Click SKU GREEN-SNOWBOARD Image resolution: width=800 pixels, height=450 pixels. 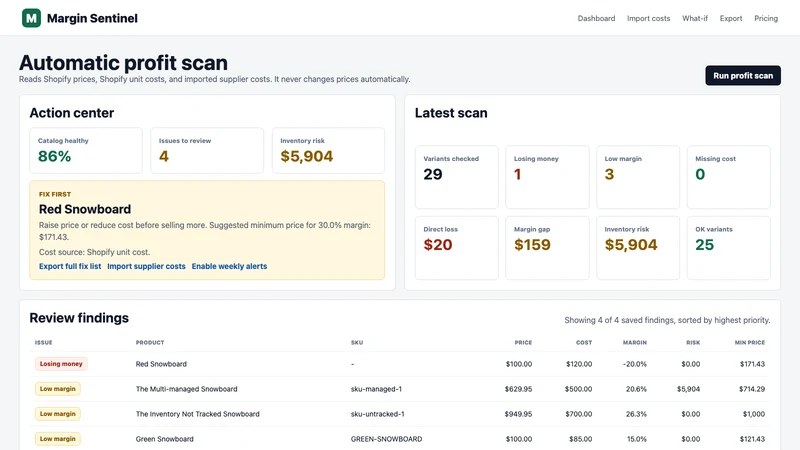pyautogui.click(x=386, y=439)
